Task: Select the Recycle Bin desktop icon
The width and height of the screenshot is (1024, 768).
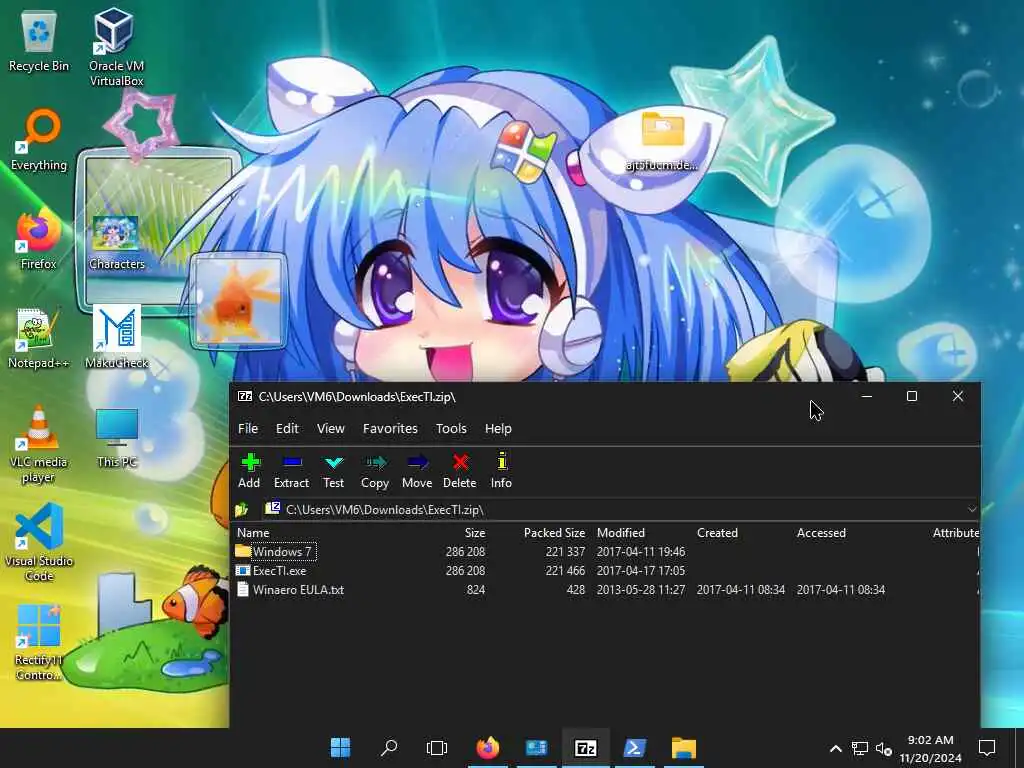Action: pyautogui.click(x=39, y=40)
